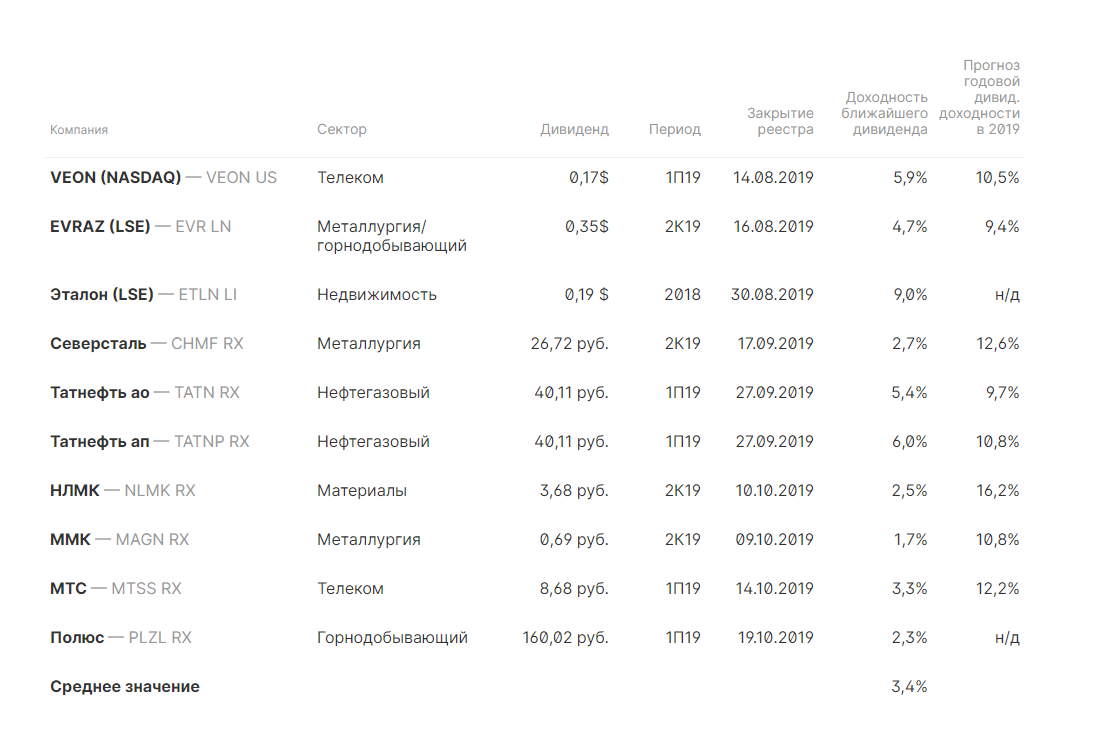Click the 'Компания' column header

click(79, 130)
